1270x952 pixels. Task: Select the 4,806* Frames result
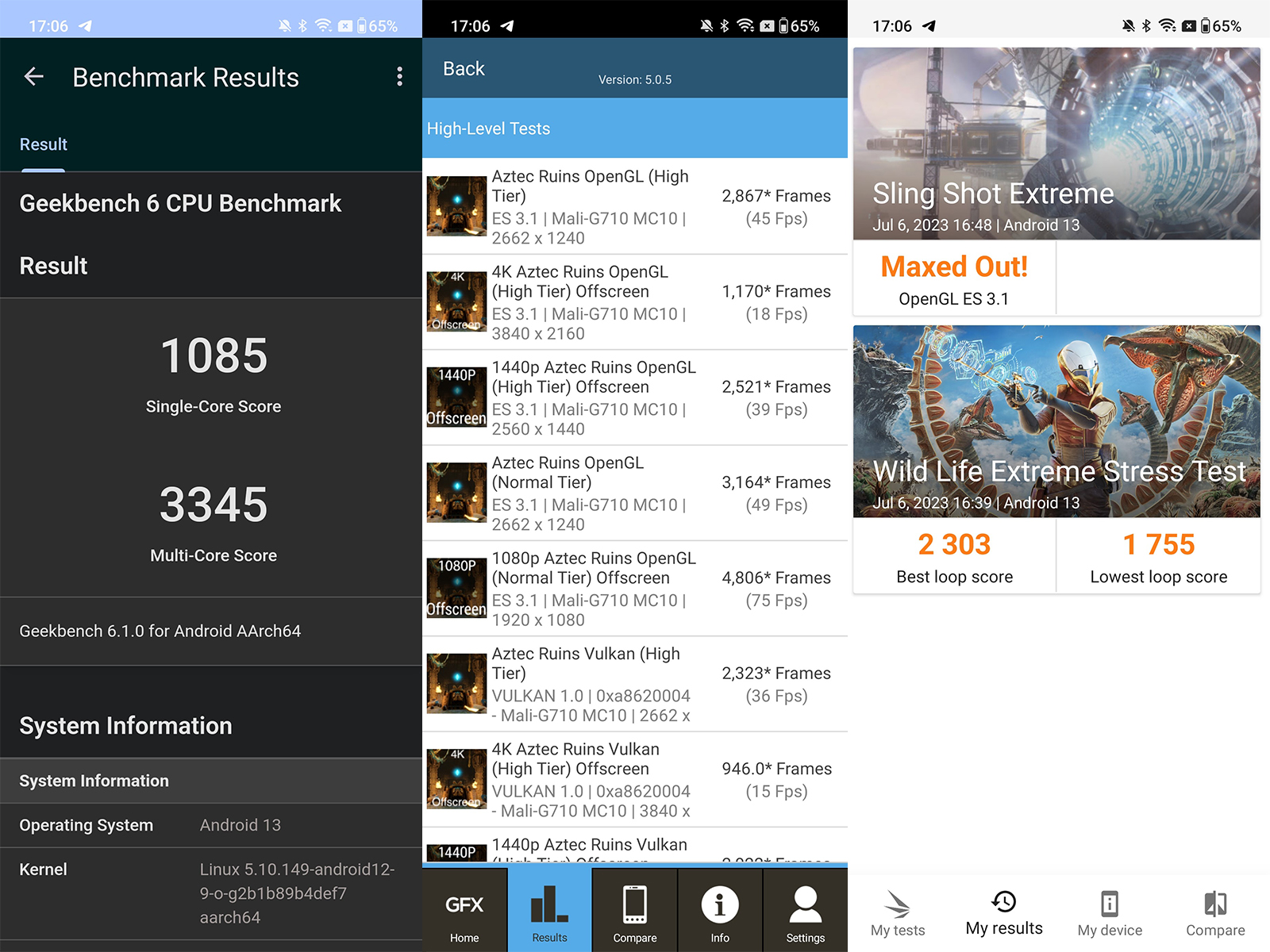(x=776, y=578)
